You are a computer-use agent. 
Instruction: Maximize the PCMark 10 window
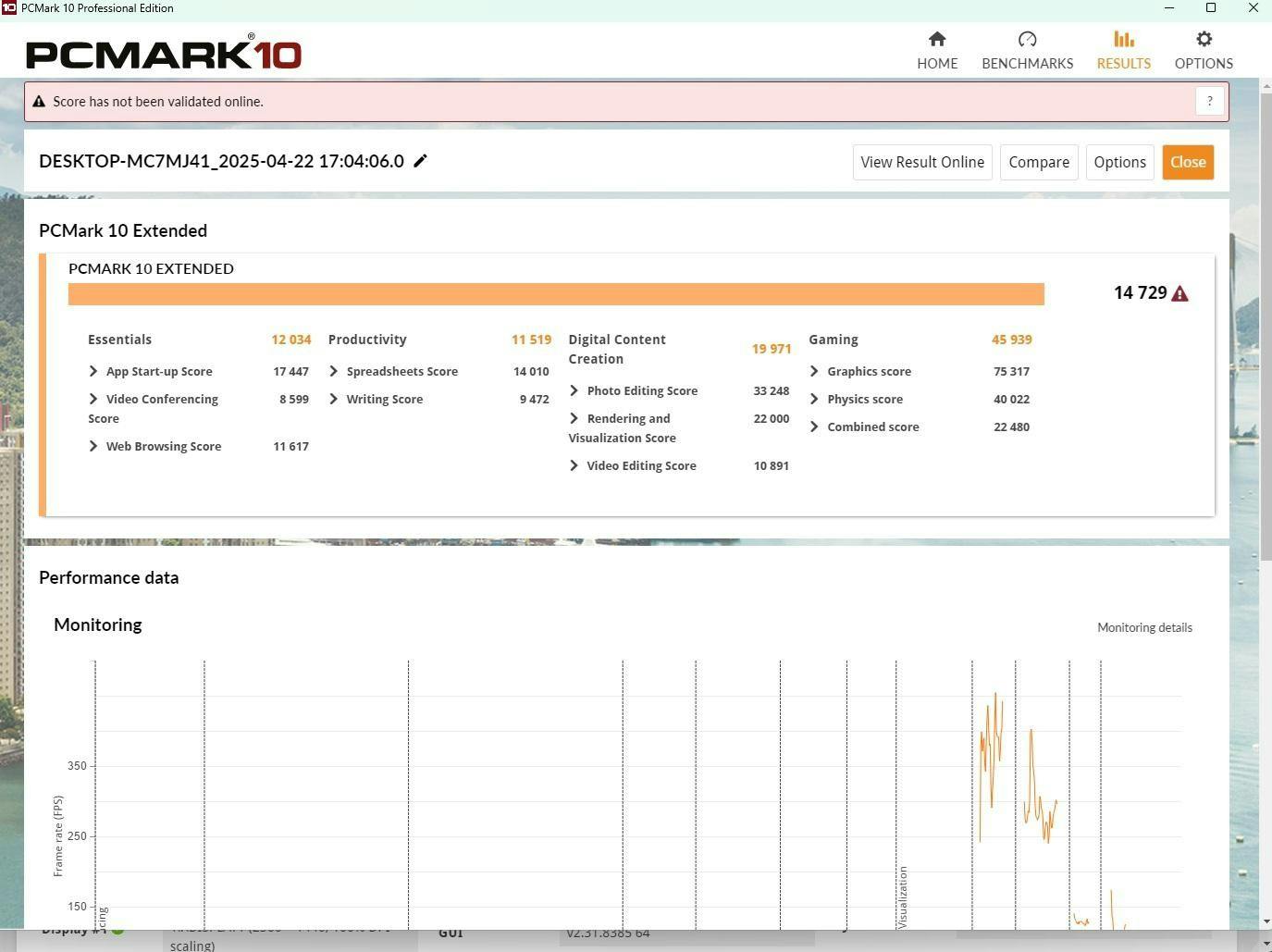click(1211, 8)
